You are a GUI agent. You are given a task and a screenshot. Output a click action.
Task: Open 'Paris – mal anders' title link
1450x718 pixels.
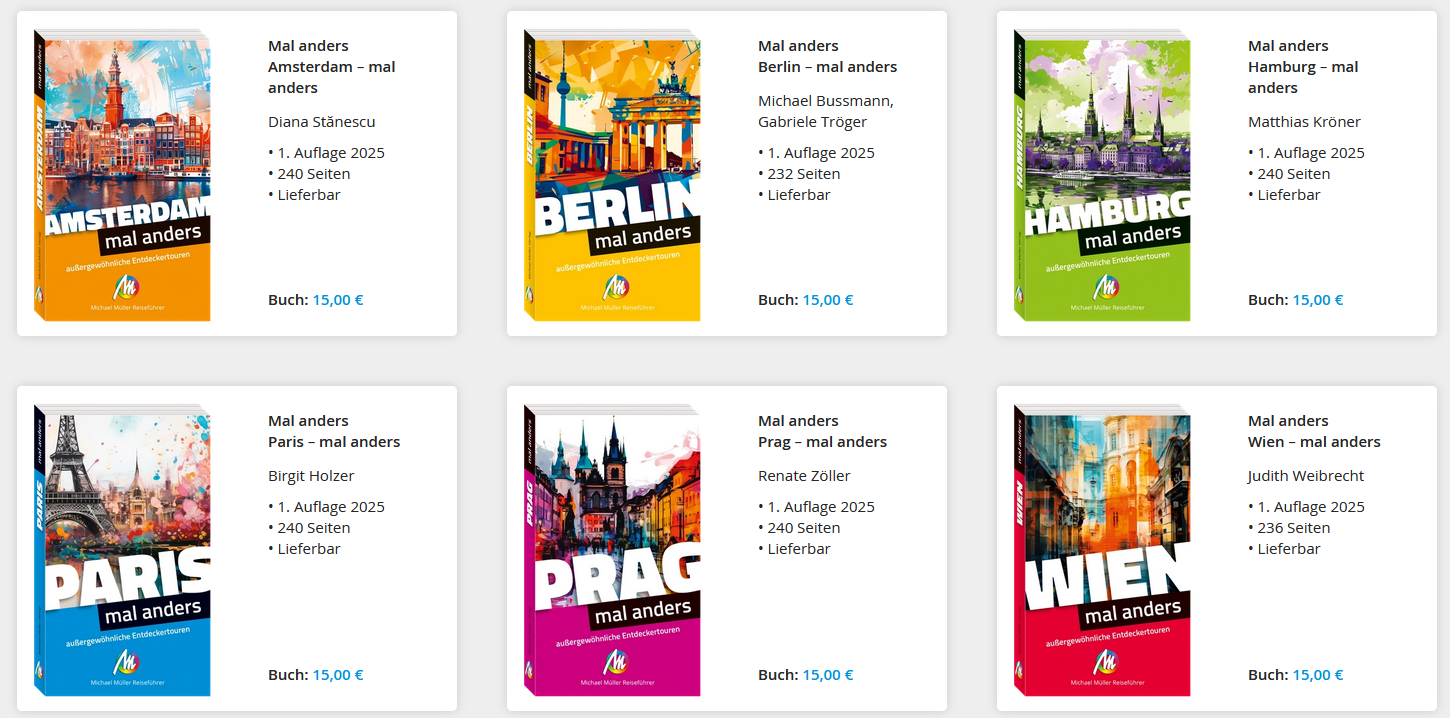point(334,442)
